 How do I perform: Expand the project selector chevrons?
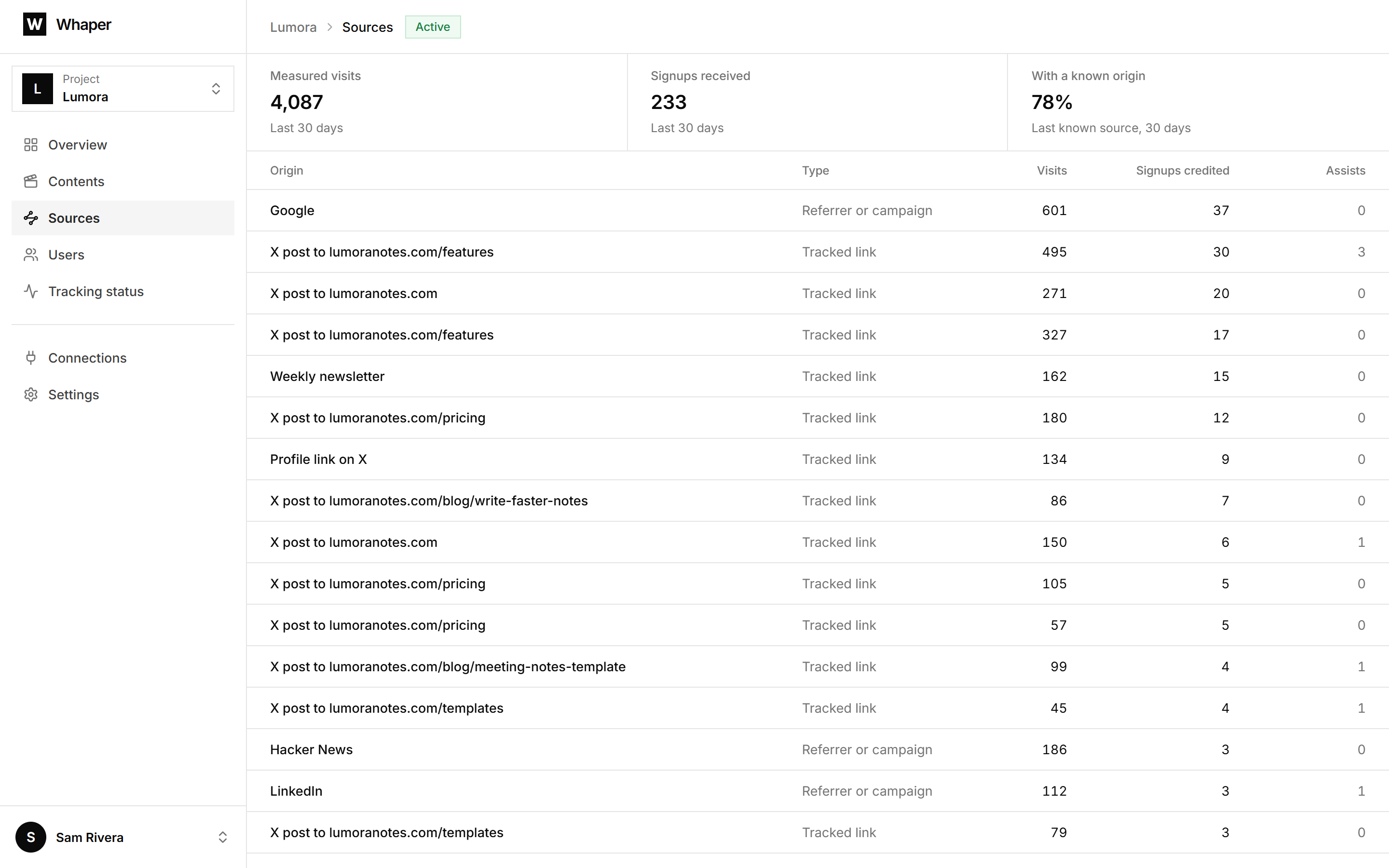(x=216, y=88)
